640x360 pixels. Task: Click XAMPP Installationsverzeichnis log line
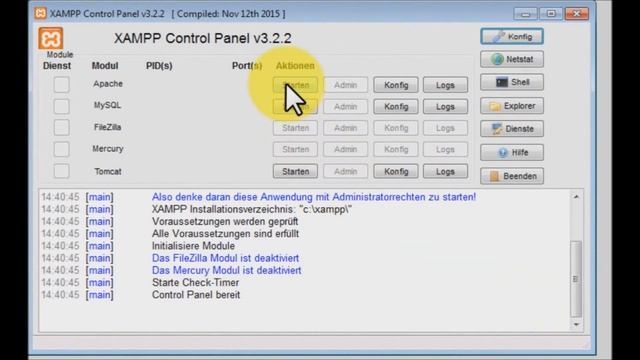[252, 209]
